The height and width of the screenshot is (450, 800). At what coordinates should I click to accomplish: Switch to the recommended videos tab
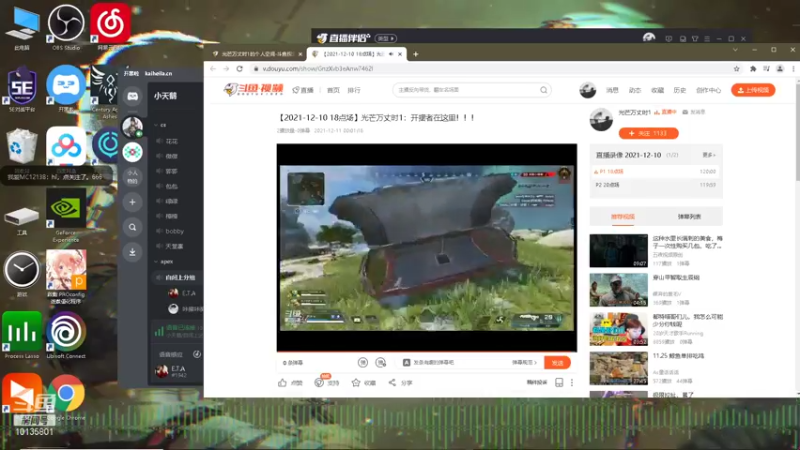click(622, 216)
